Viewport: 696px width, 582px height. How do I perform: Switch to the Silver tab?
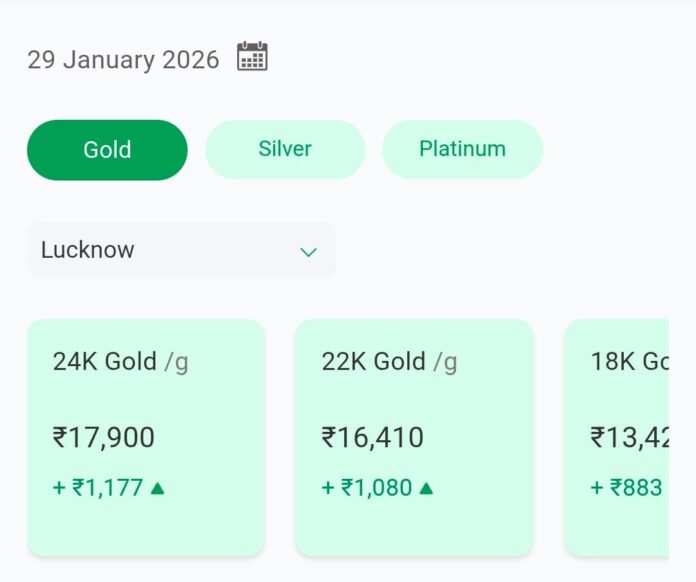[x=285, y=150]
